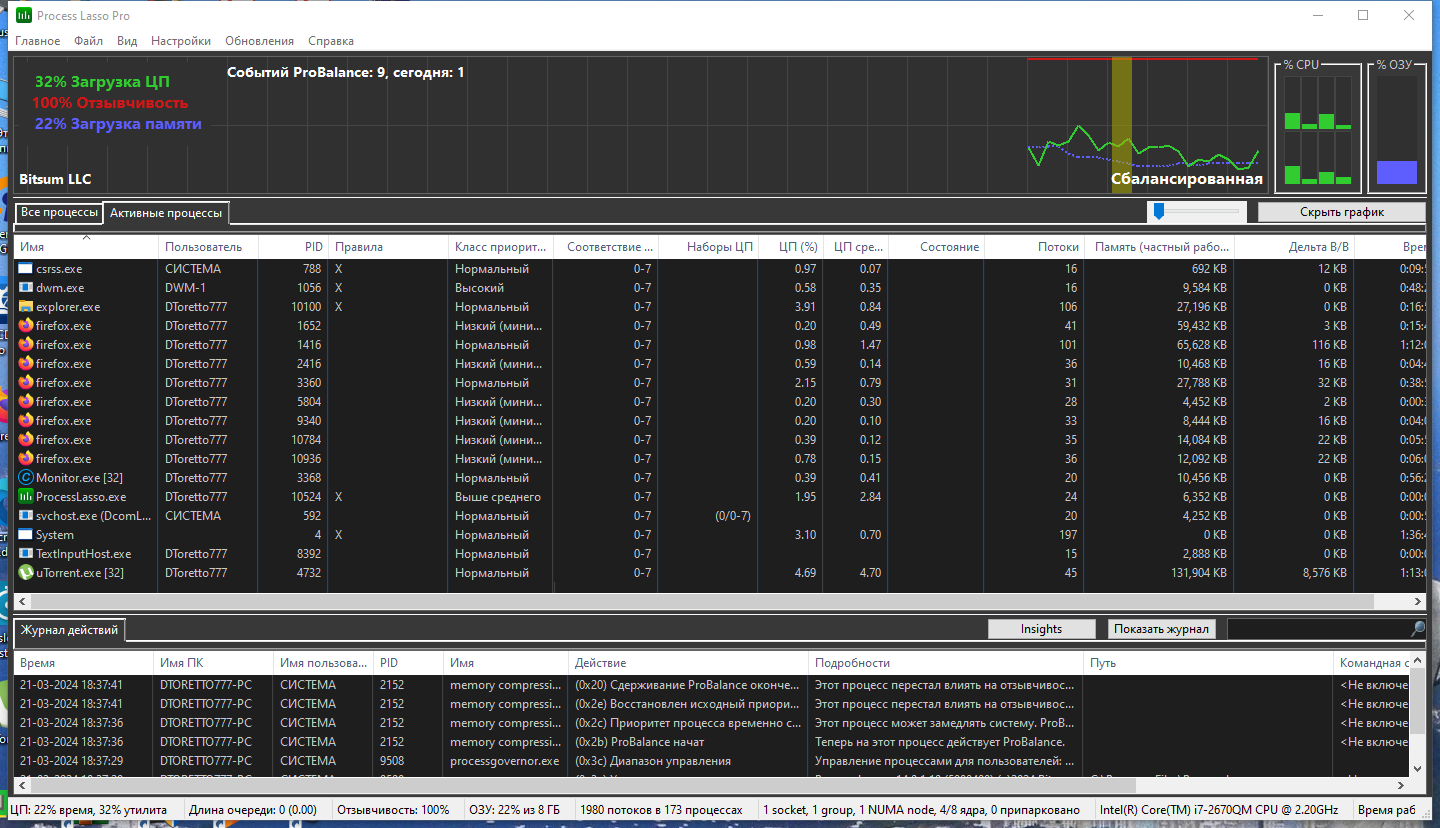Click the Показать журнал button

[x=1162, y=629]
